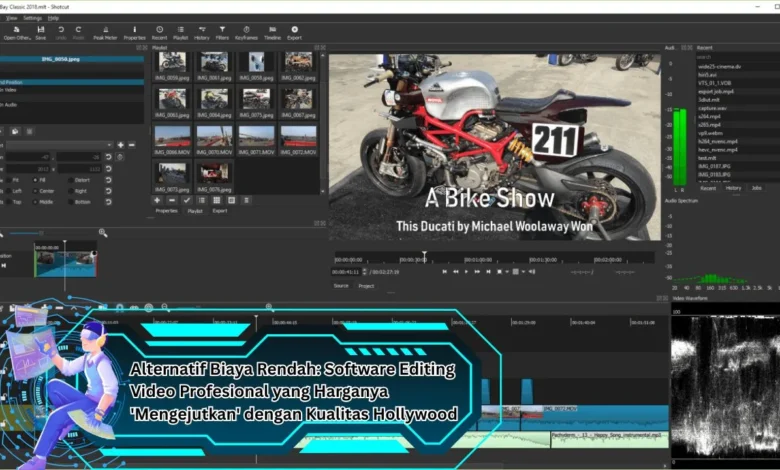Viewport: 780px width, 470px height.
Task: Select the Properties tab below playlist
Action: [x=167, y=211]
